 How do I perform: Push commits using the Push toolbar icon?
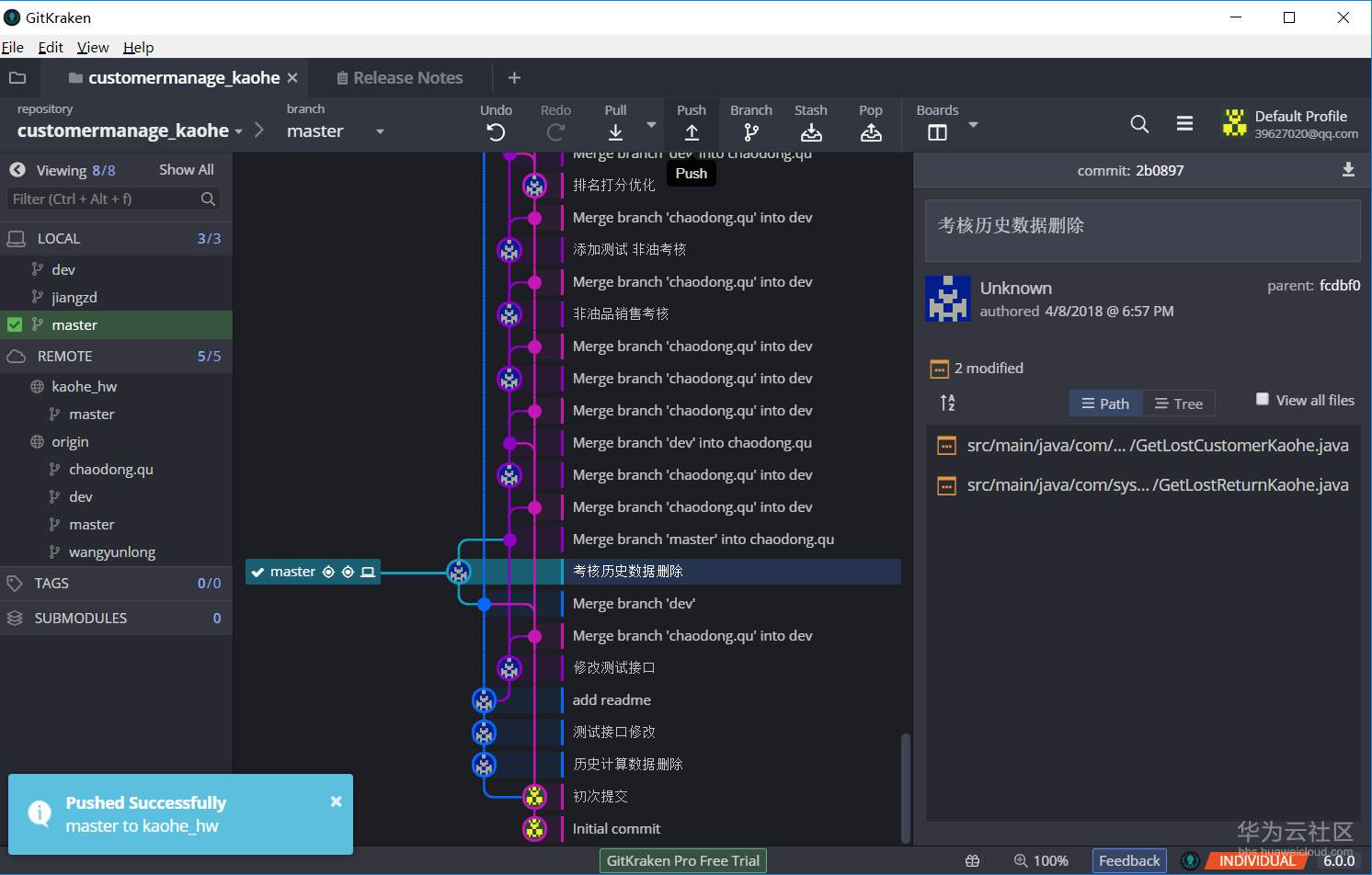(692, 132)
